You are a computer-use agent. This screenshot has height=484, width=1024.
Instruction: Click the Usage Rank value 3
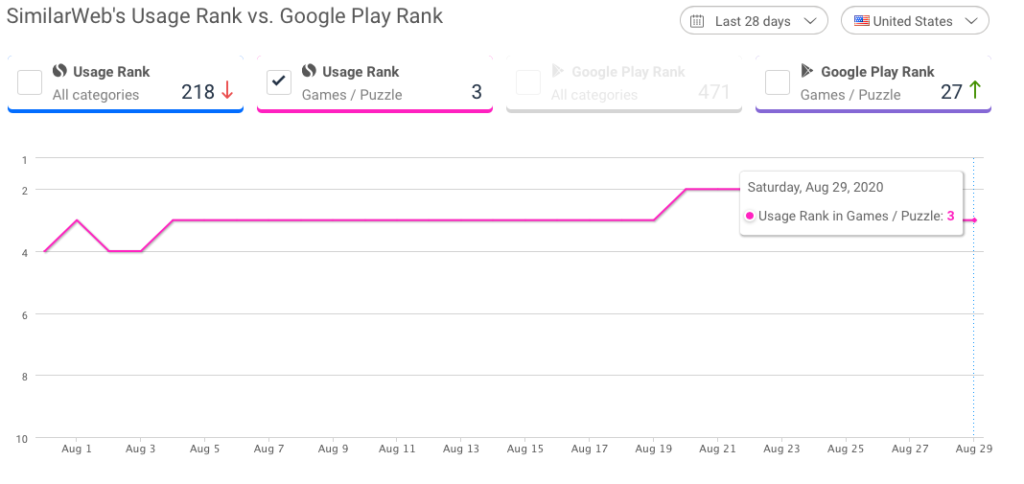click(476, 92)
